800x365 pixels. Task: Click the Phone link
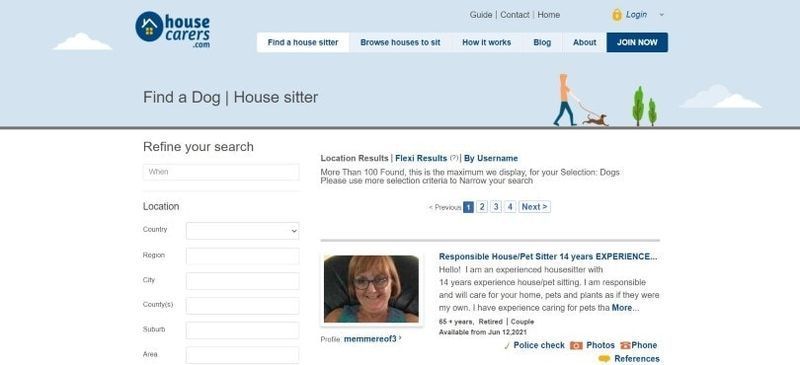pos(644,346)
